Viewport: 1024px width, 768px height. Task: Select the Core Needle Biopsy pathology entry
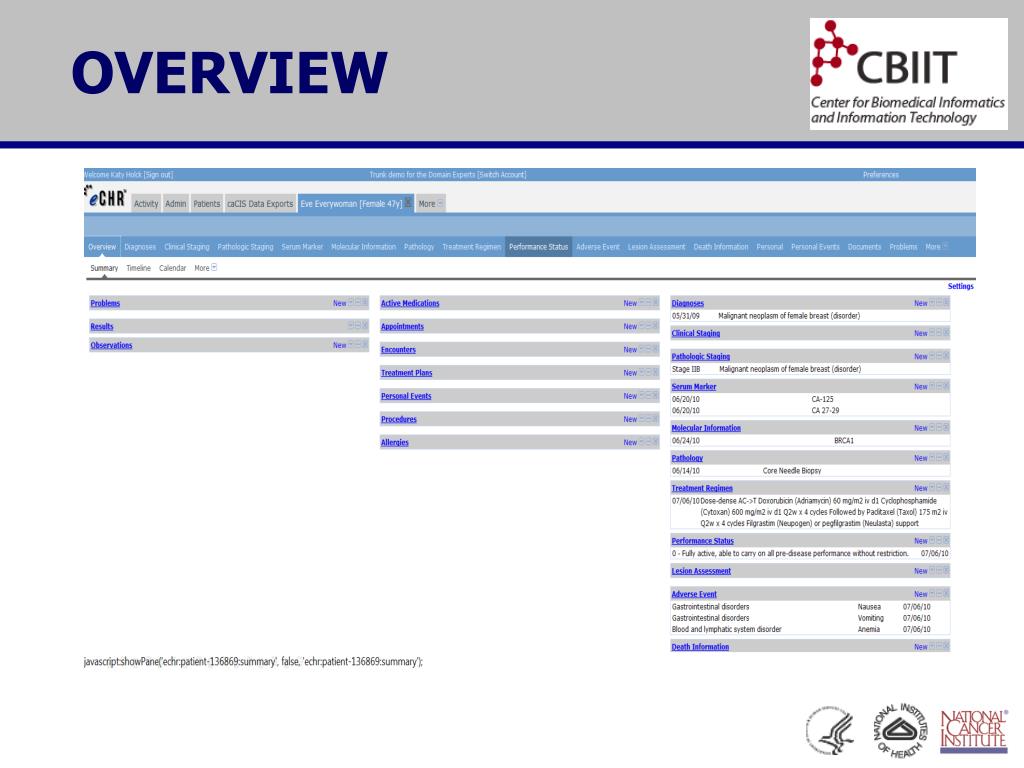[810, 470]
